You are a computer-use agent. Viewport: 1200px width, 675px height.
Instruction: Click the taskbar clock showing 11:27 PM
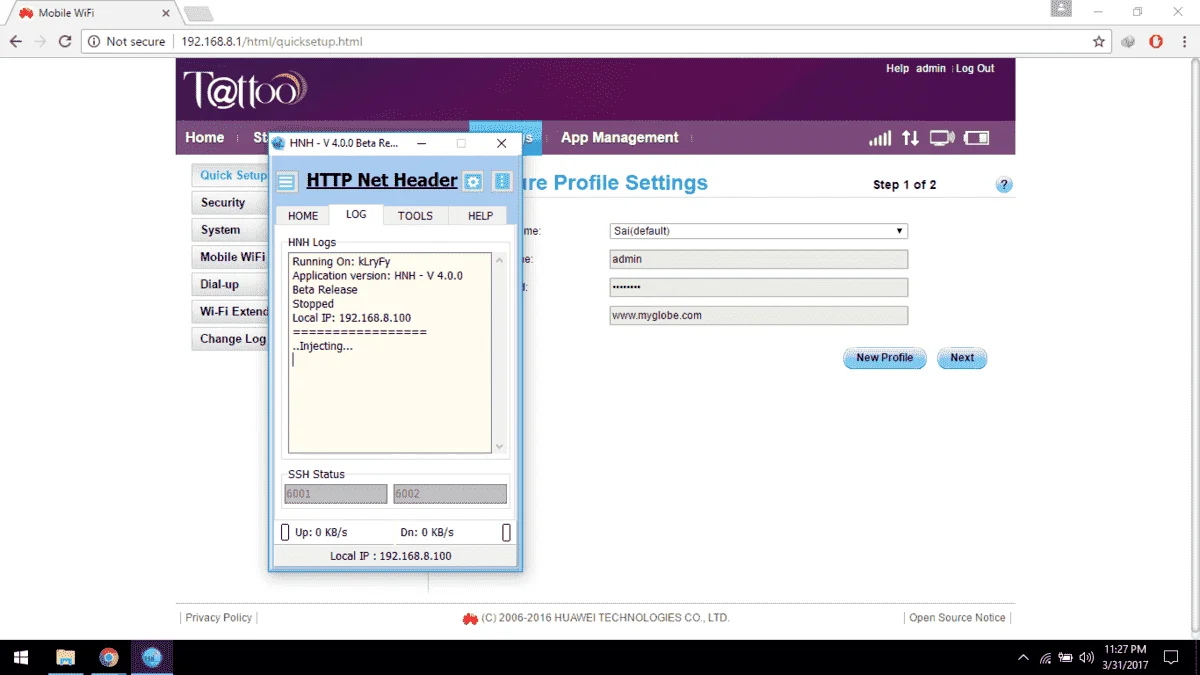tap(1126, 658)
